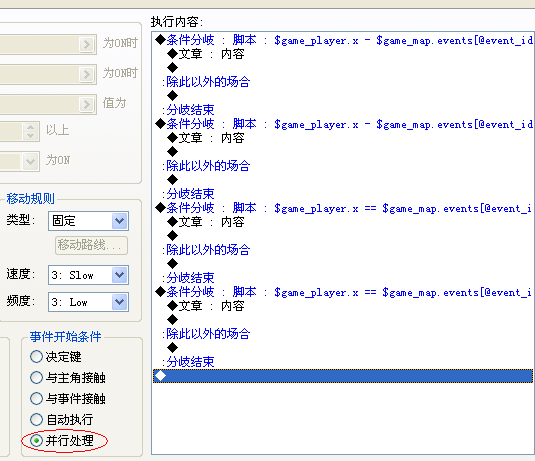
Task: Select the 并行处理 trigger option
Action: [x=62, y=441]
